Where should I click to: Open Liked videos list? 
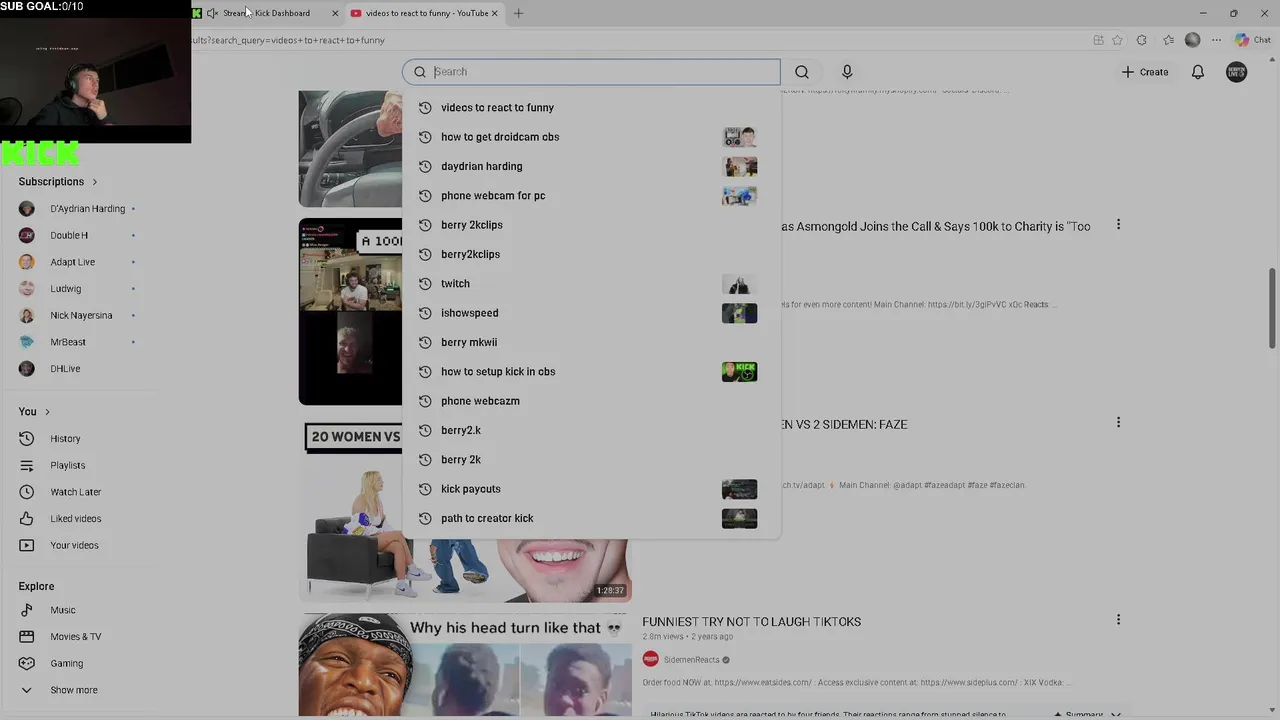(78, 519)
